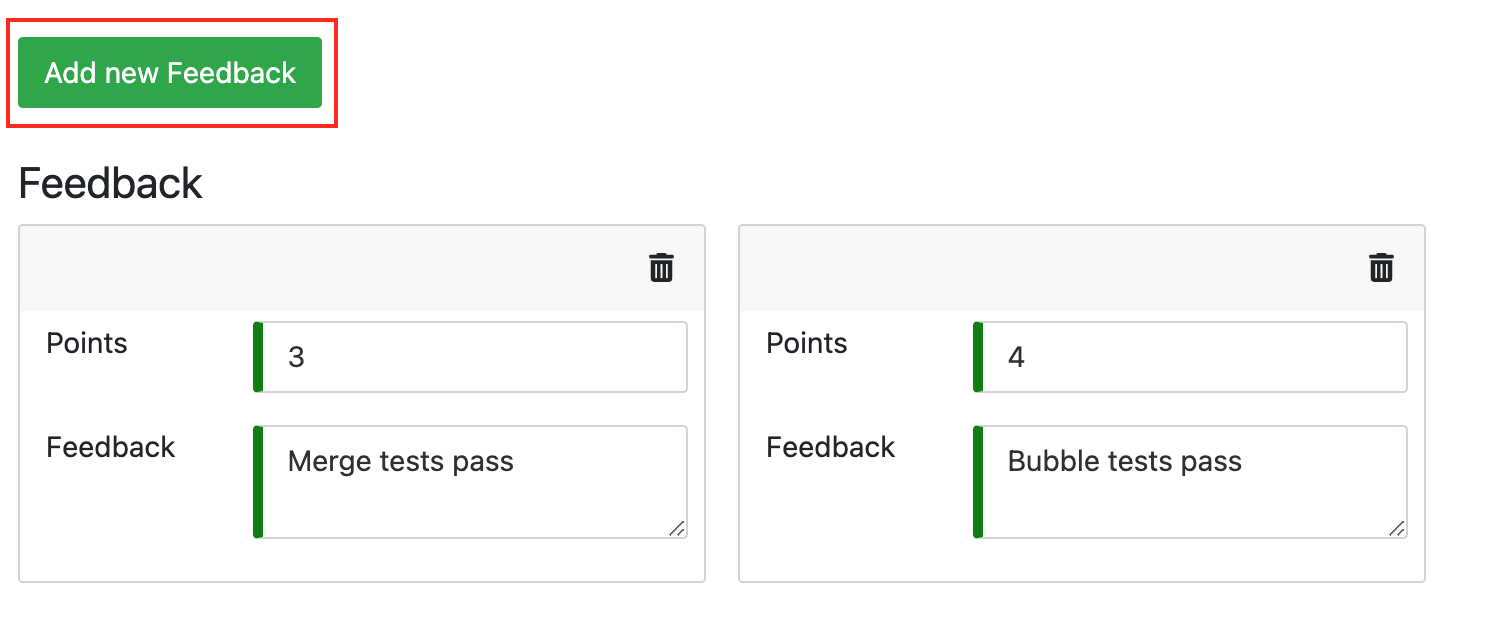Click green bar beside Merge tests pass textarea

258,482
